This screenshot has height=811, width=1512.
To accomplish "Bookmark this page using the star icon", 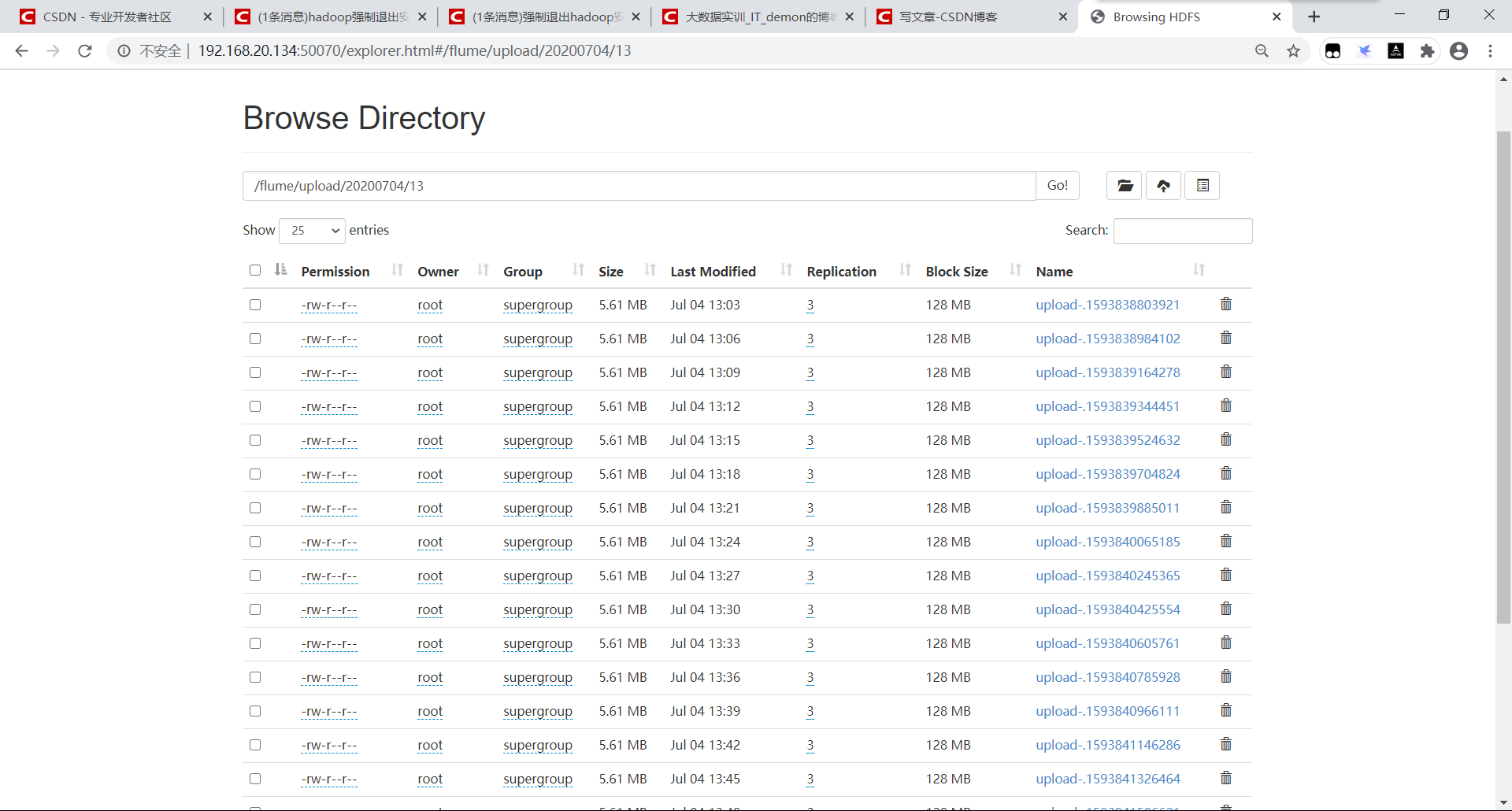I will coord(1294,50).
